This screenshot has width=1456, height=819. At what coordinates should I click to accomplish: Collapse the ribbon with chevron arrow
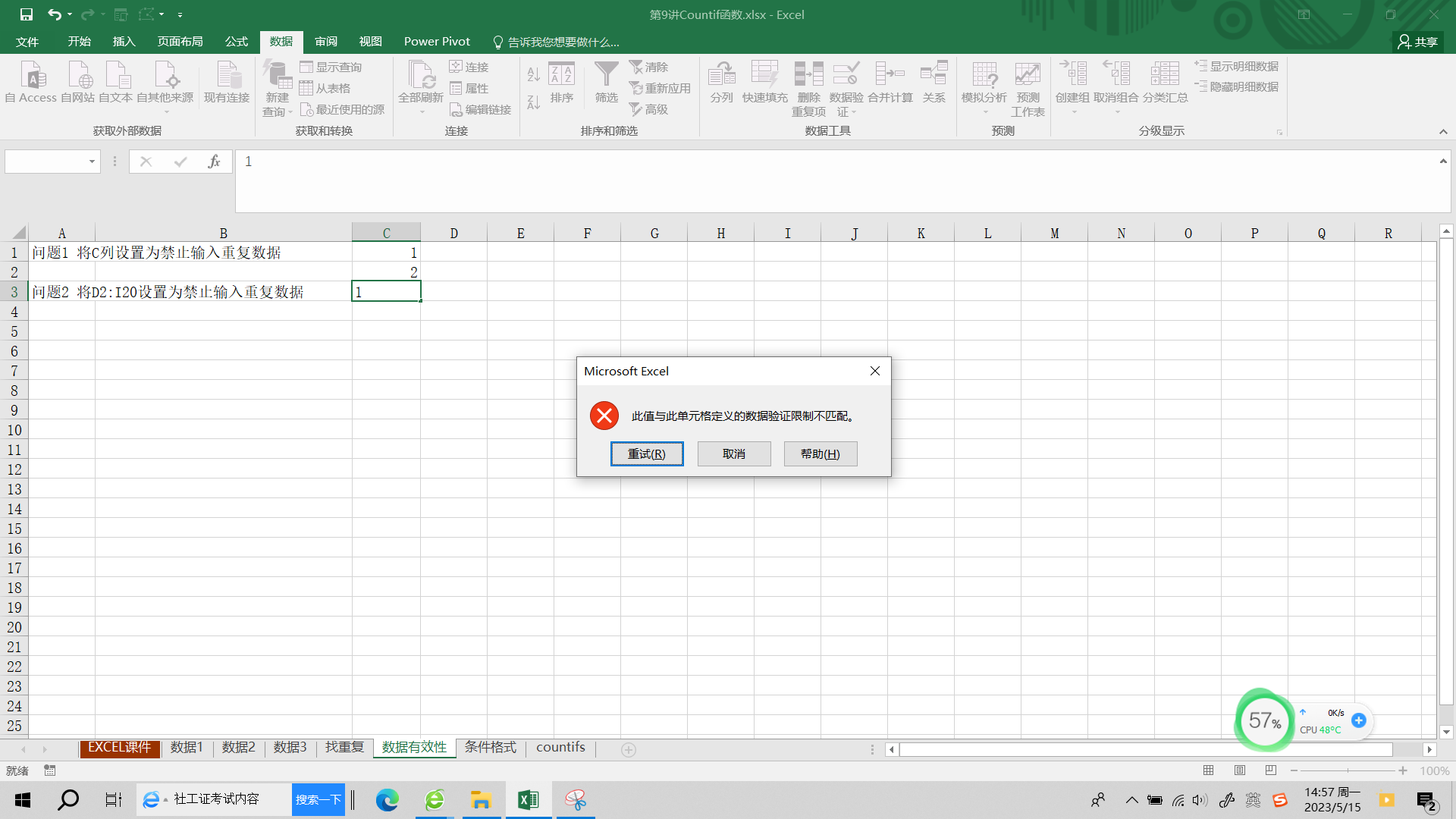click(1443, 132)
